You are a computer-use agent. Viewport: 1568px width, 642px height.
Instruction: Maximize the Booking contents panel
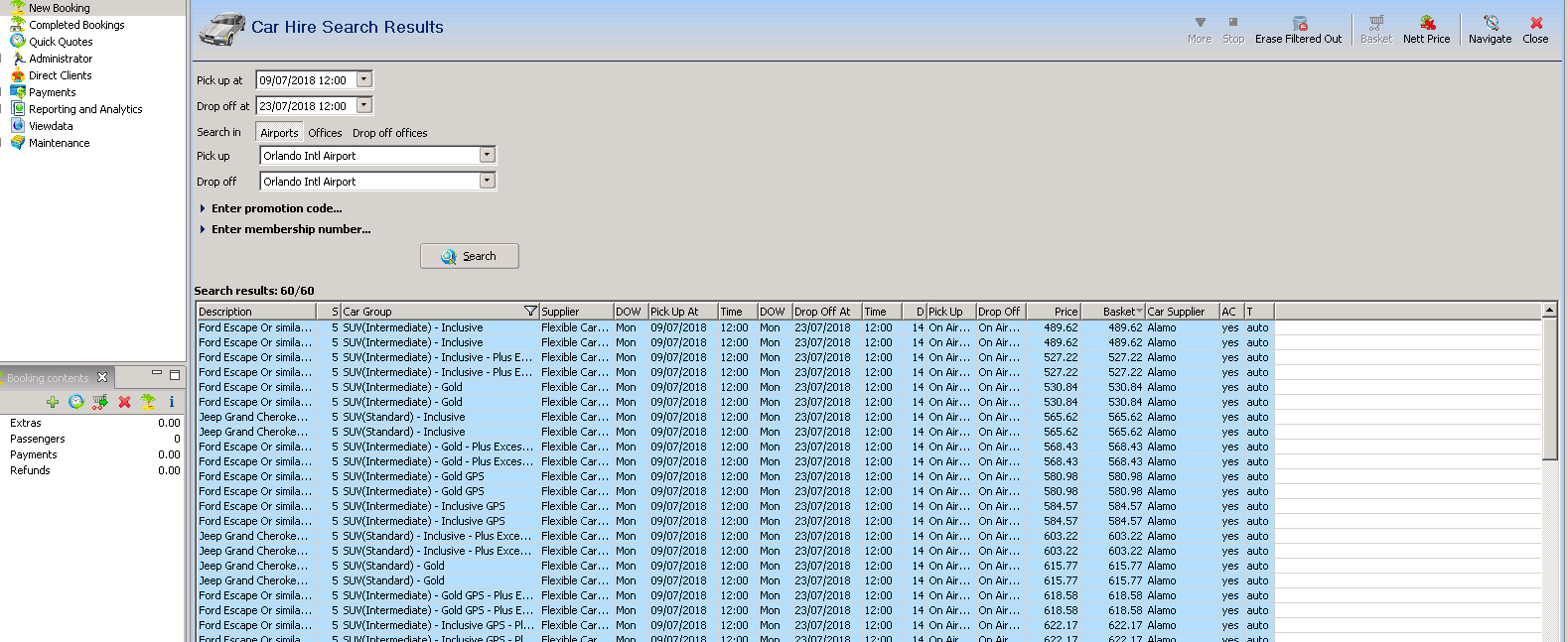point(175,375)
